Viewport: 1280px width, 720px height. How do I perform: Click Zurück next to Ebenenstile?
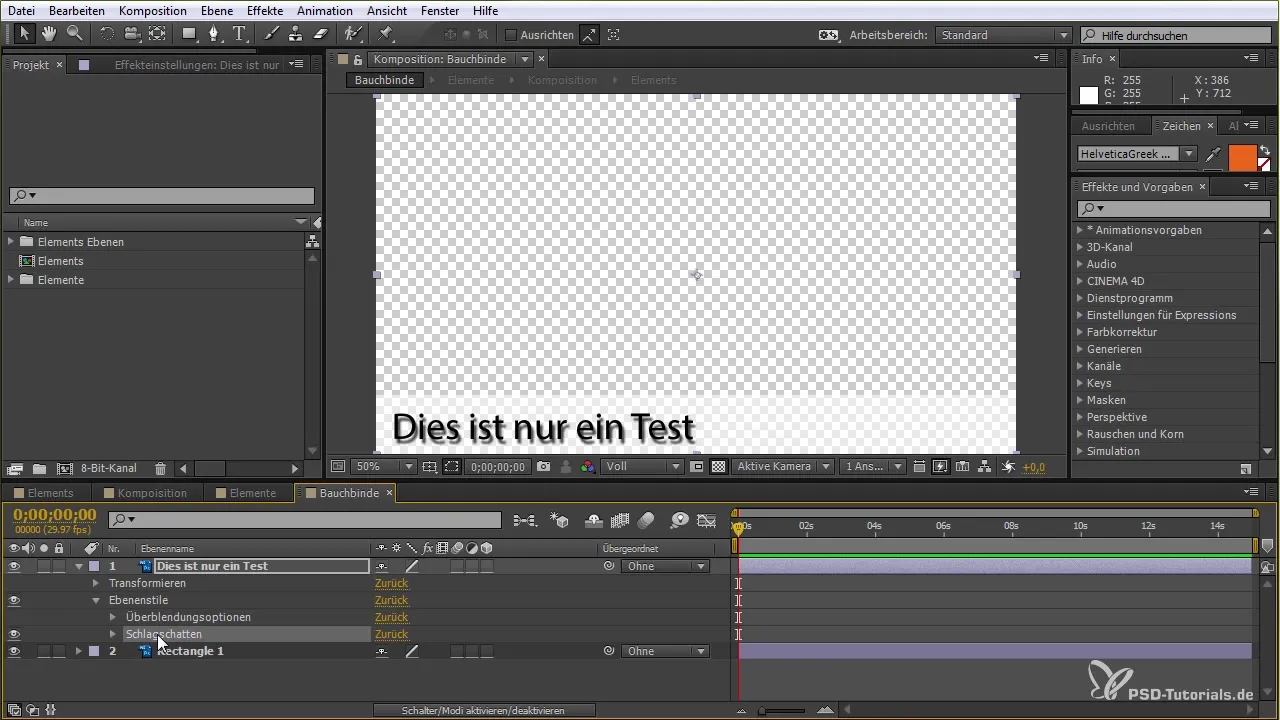point(391,600)
